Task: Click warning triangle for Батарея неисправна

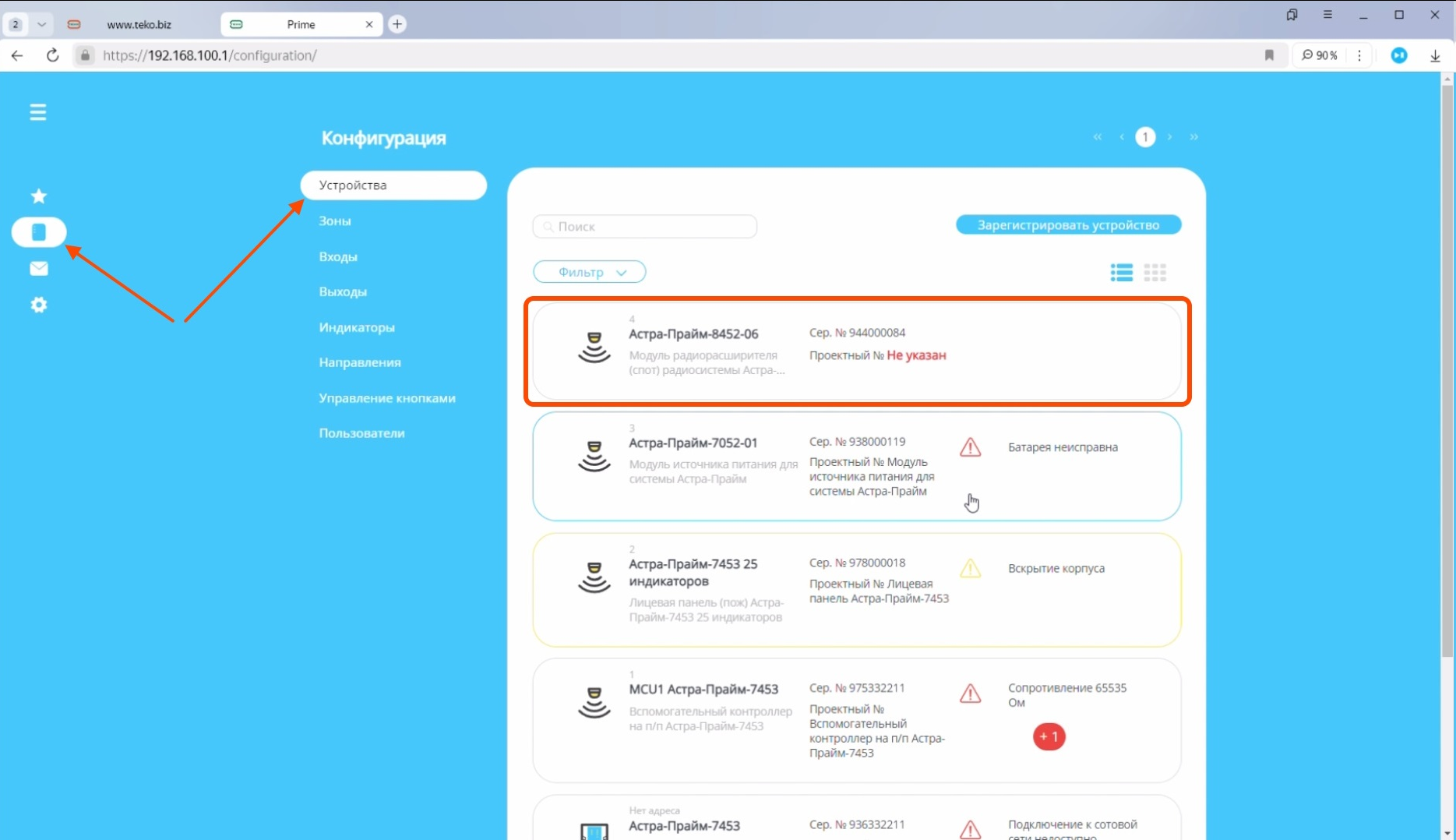Action: pyautogui.click(x=970, y=447)
